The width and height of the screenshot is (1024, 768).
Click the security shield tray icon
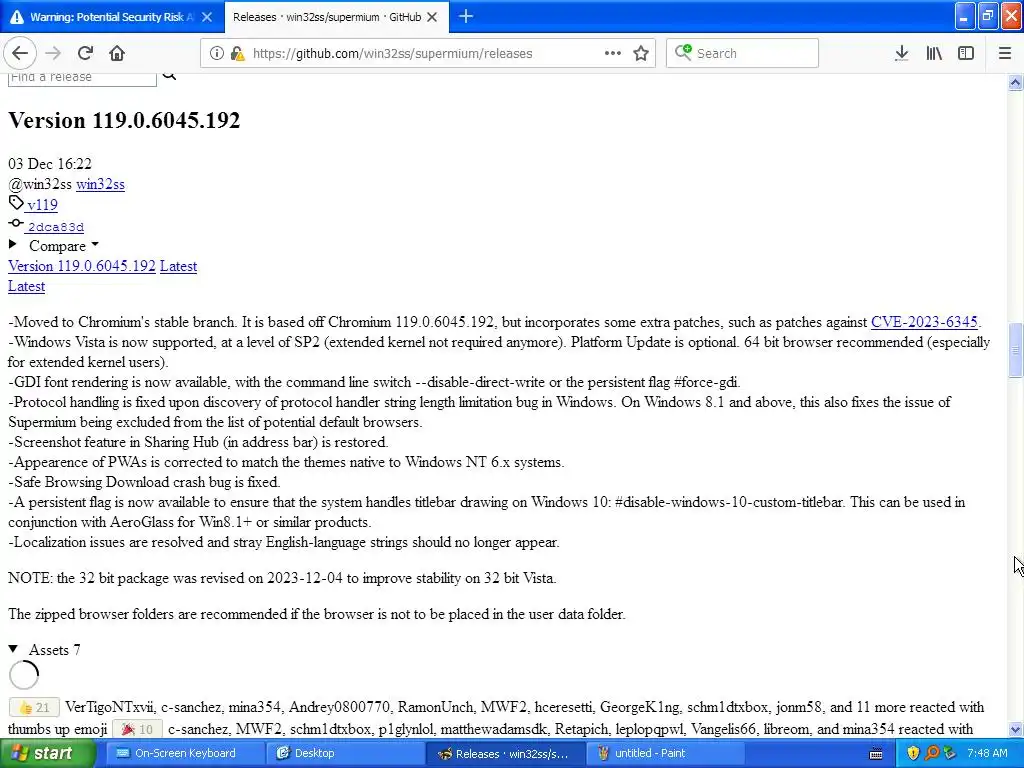coord(913,753)
